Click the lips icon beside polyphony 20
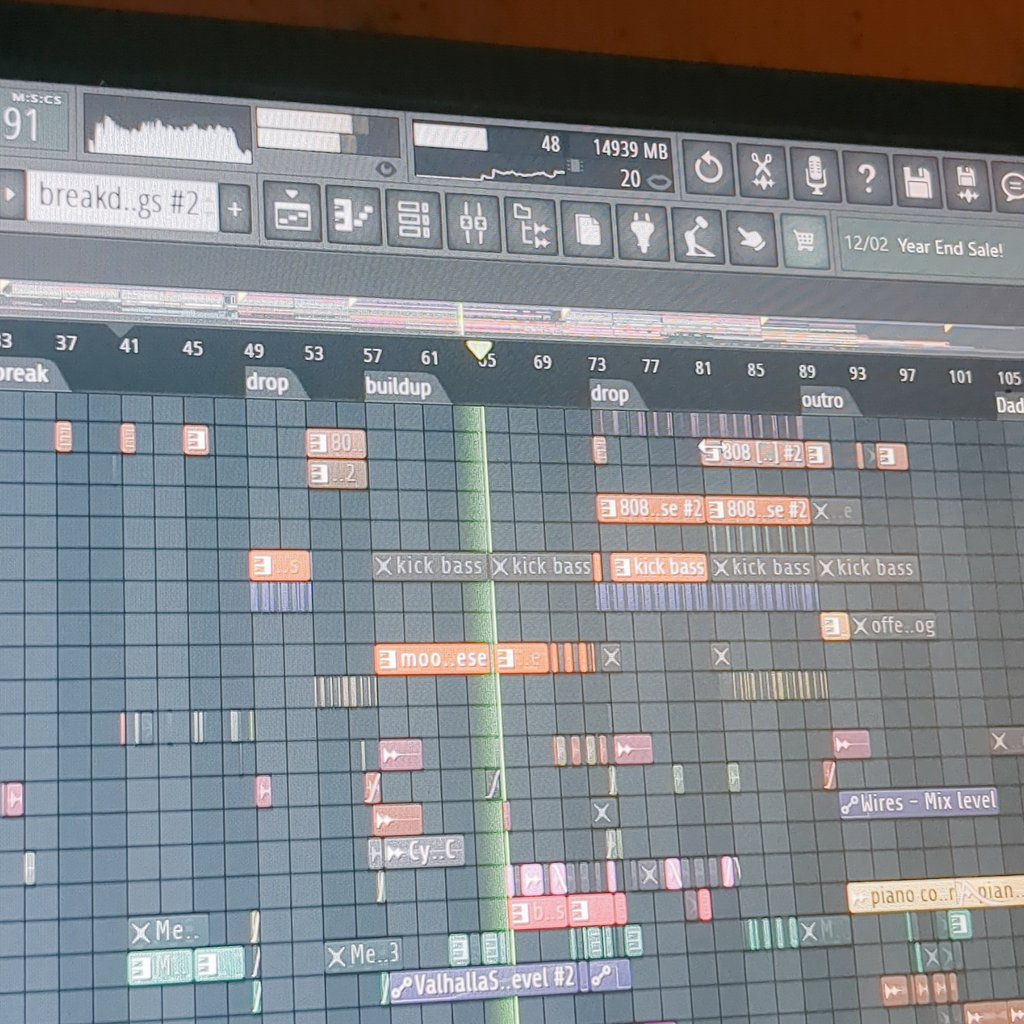This screenshot has width=1024, height=1024. 658,182
